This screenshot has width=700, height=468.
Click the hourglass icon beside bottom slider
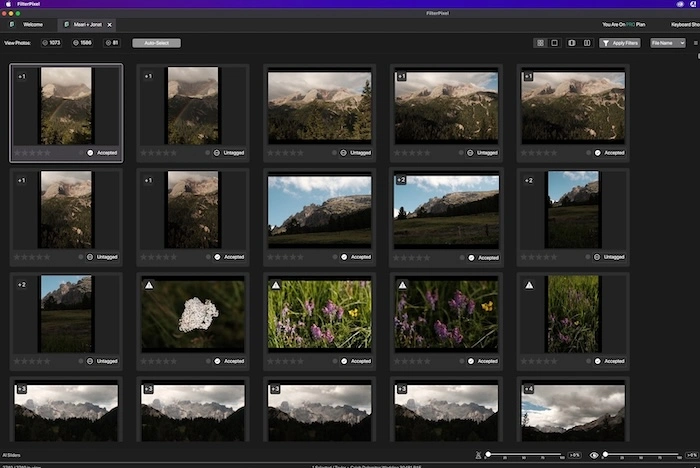tap(477, 455)
